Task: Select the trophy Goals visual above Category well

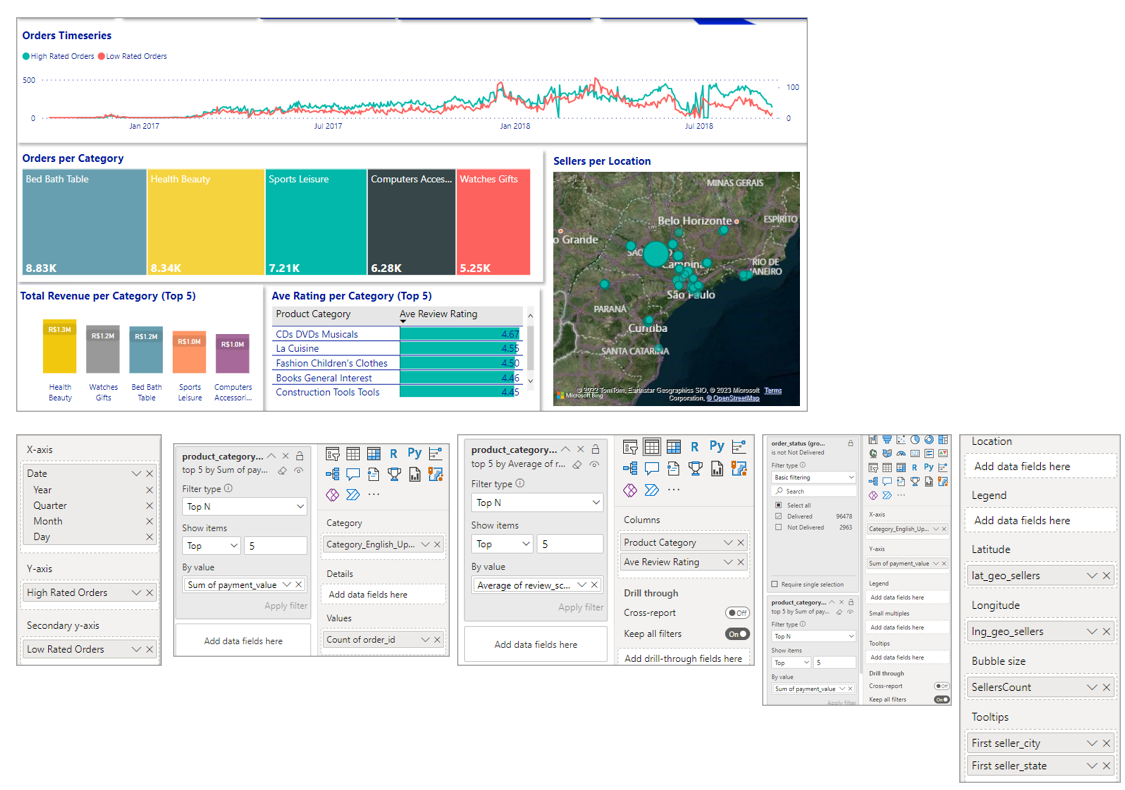Action: click(x=394, y=474)
